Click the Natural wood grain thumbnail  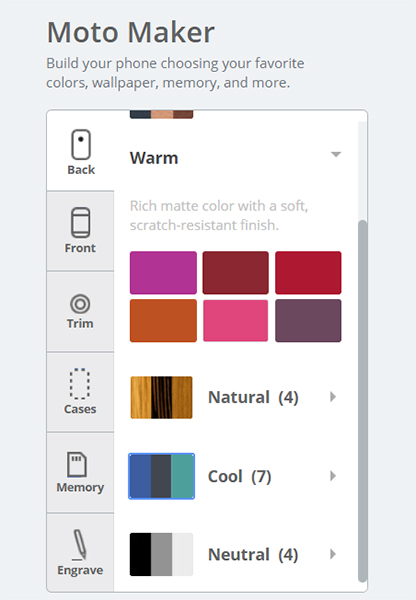tap(162, 397)
